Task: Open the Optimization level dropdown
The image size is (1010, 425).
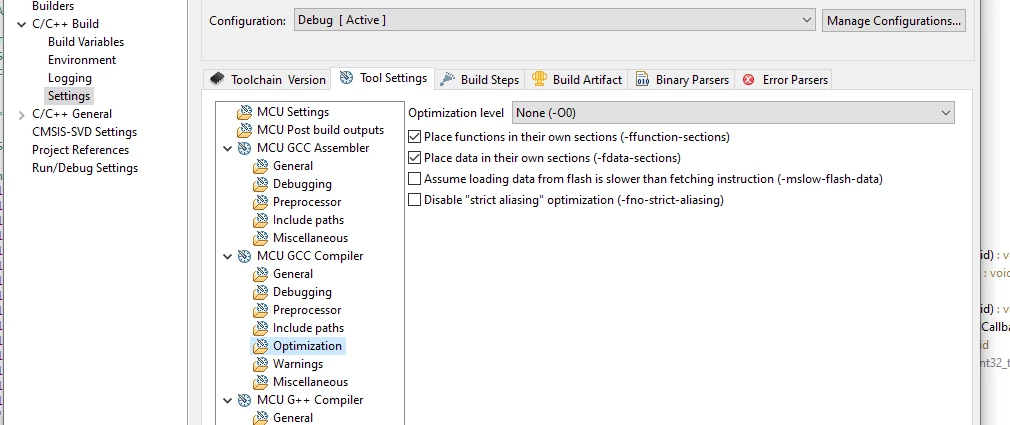Action: [733, 113]
